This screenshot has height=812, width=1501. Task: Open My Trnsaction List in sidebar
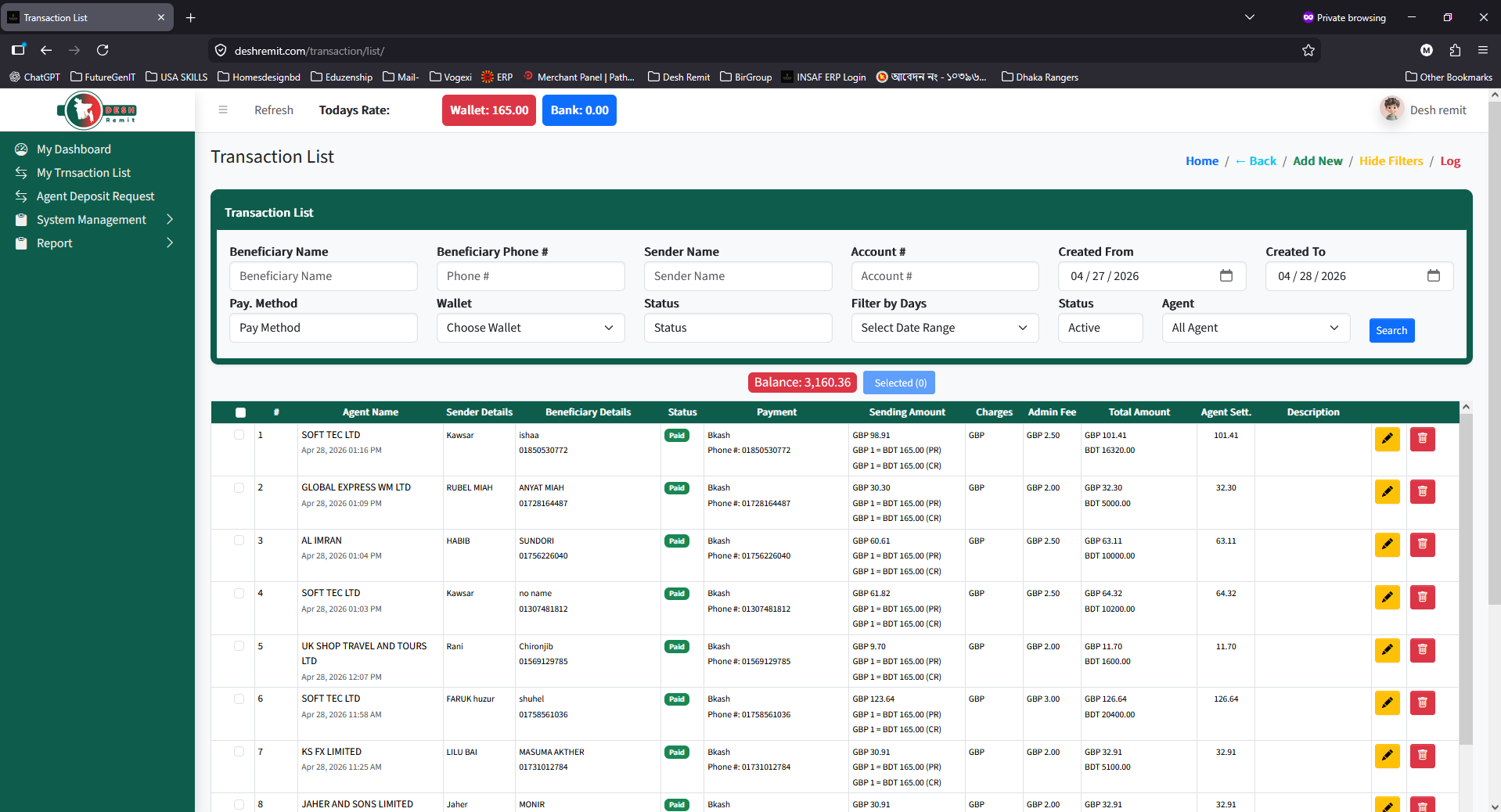(83, 173)
